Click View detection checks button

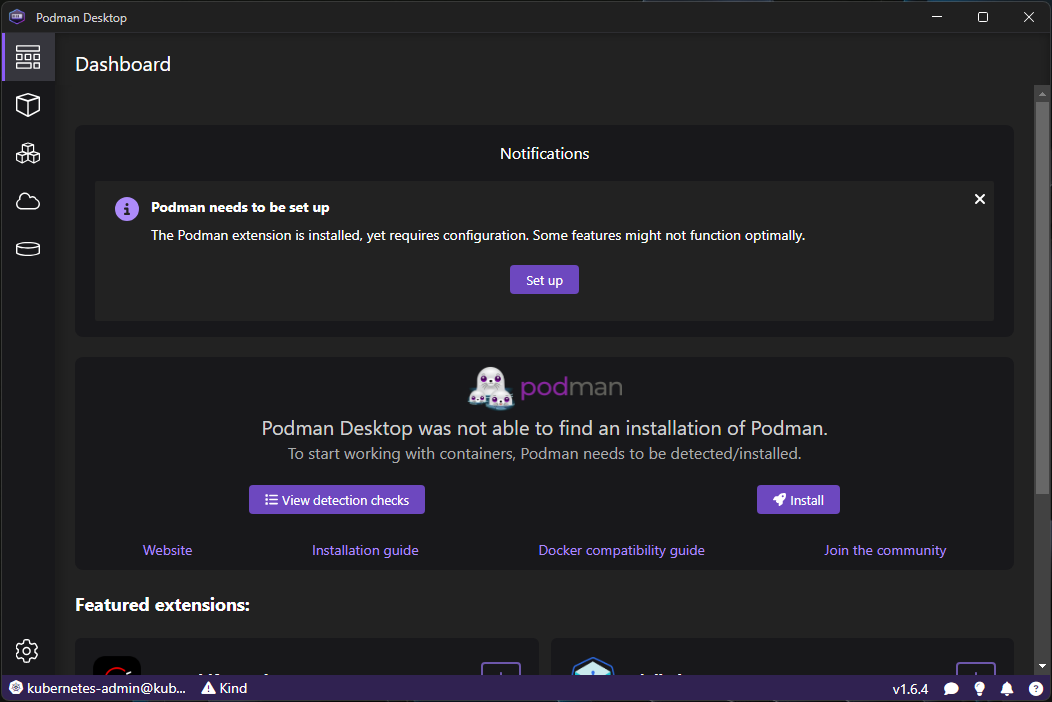pyautogui.click(x=337, y=500)
